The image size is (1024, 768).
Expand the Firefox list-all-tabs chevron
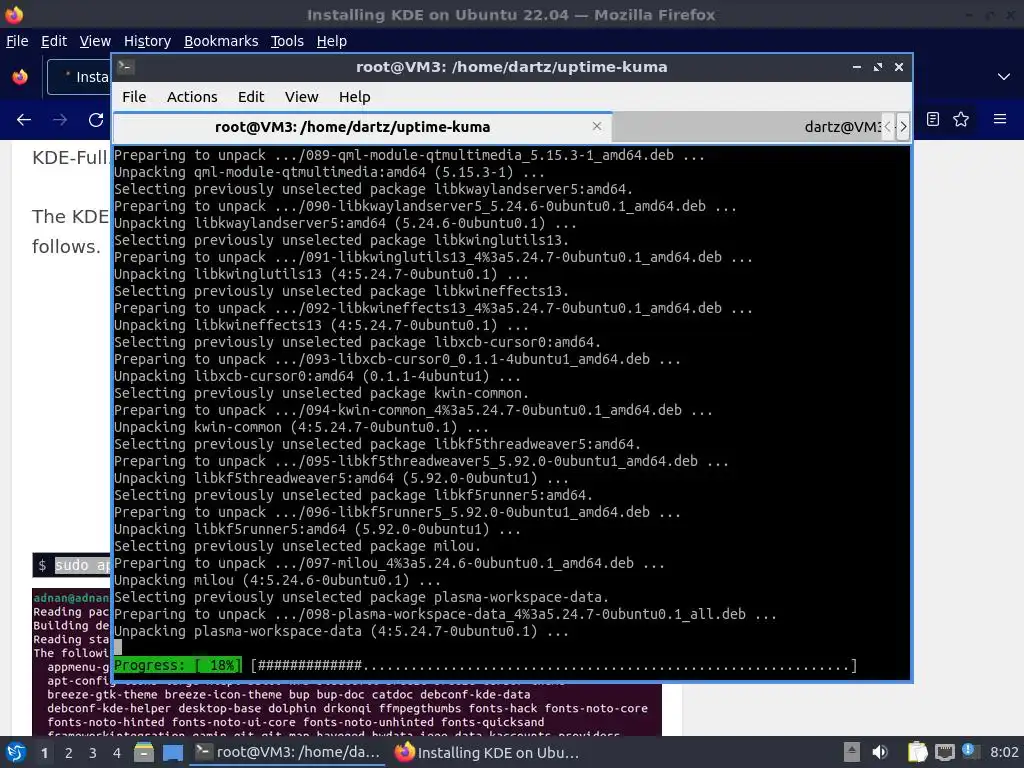click(1004, 77)
